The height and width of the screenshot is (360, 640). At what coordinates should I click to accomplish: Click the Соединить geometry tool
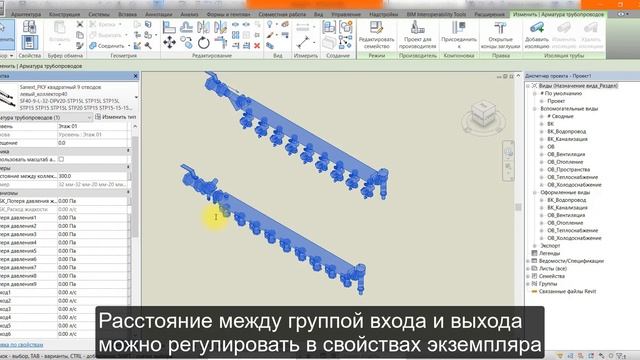[x=107, y=46]
